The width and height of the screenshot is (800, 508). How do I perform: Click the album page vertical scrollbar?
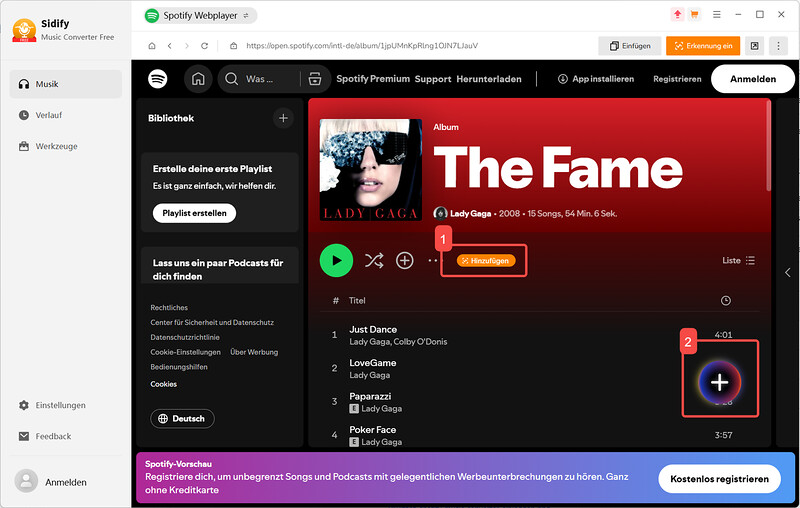pyautogui.click(x=768, y=145)
